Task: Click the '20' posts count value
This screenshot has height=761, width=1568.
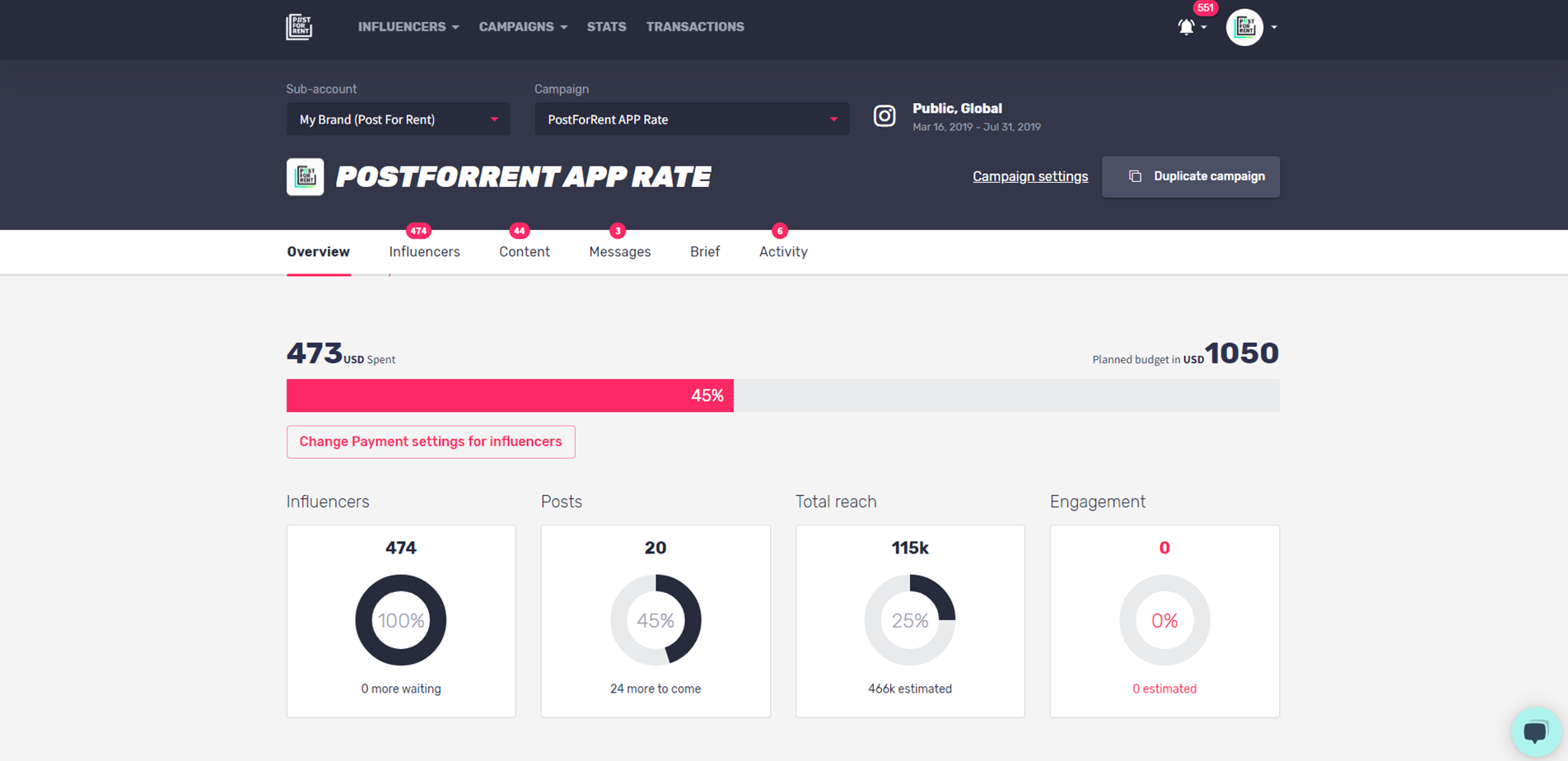Action: click(x=656, y=548)
